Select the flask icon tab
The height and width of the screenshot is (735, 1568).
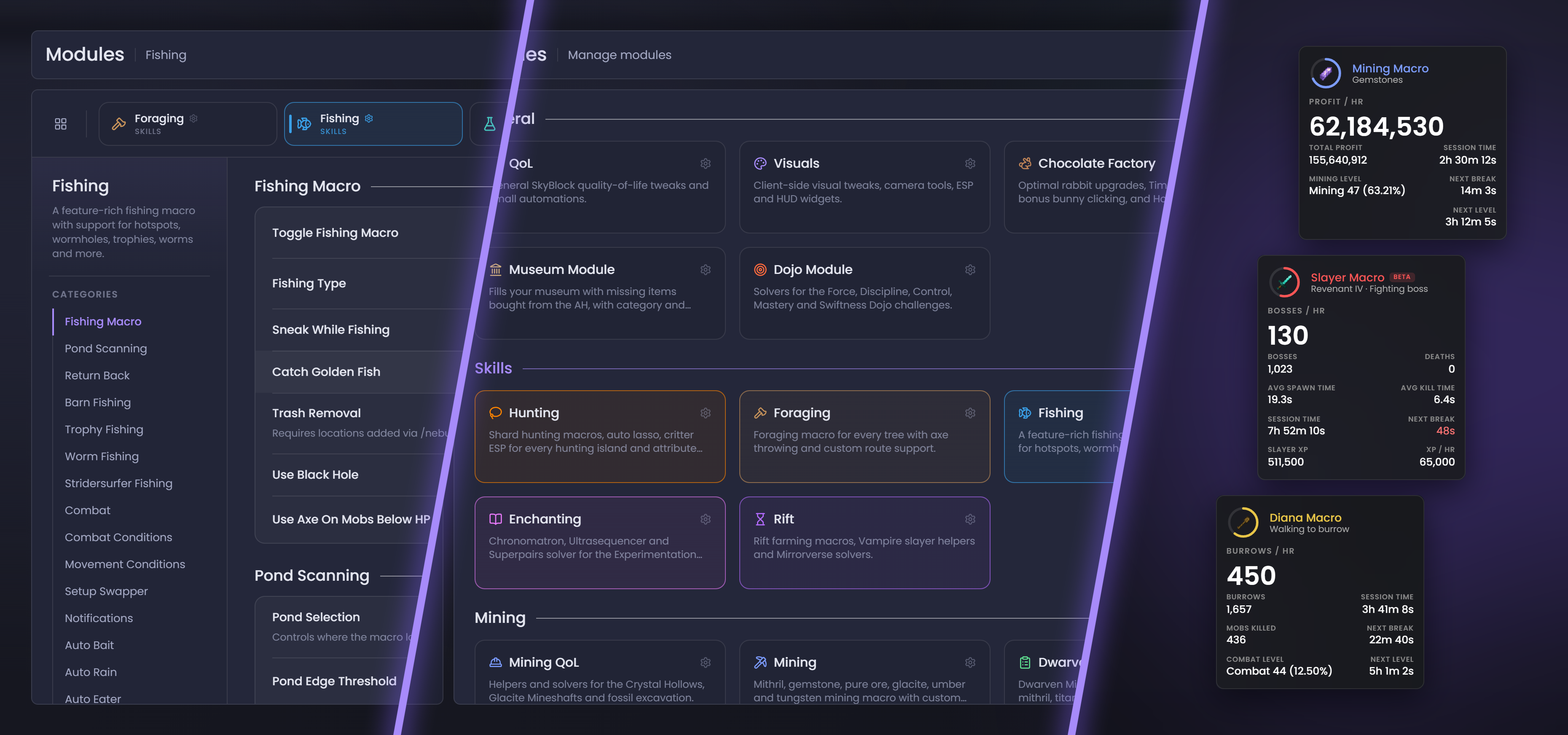tap(489, 123)
